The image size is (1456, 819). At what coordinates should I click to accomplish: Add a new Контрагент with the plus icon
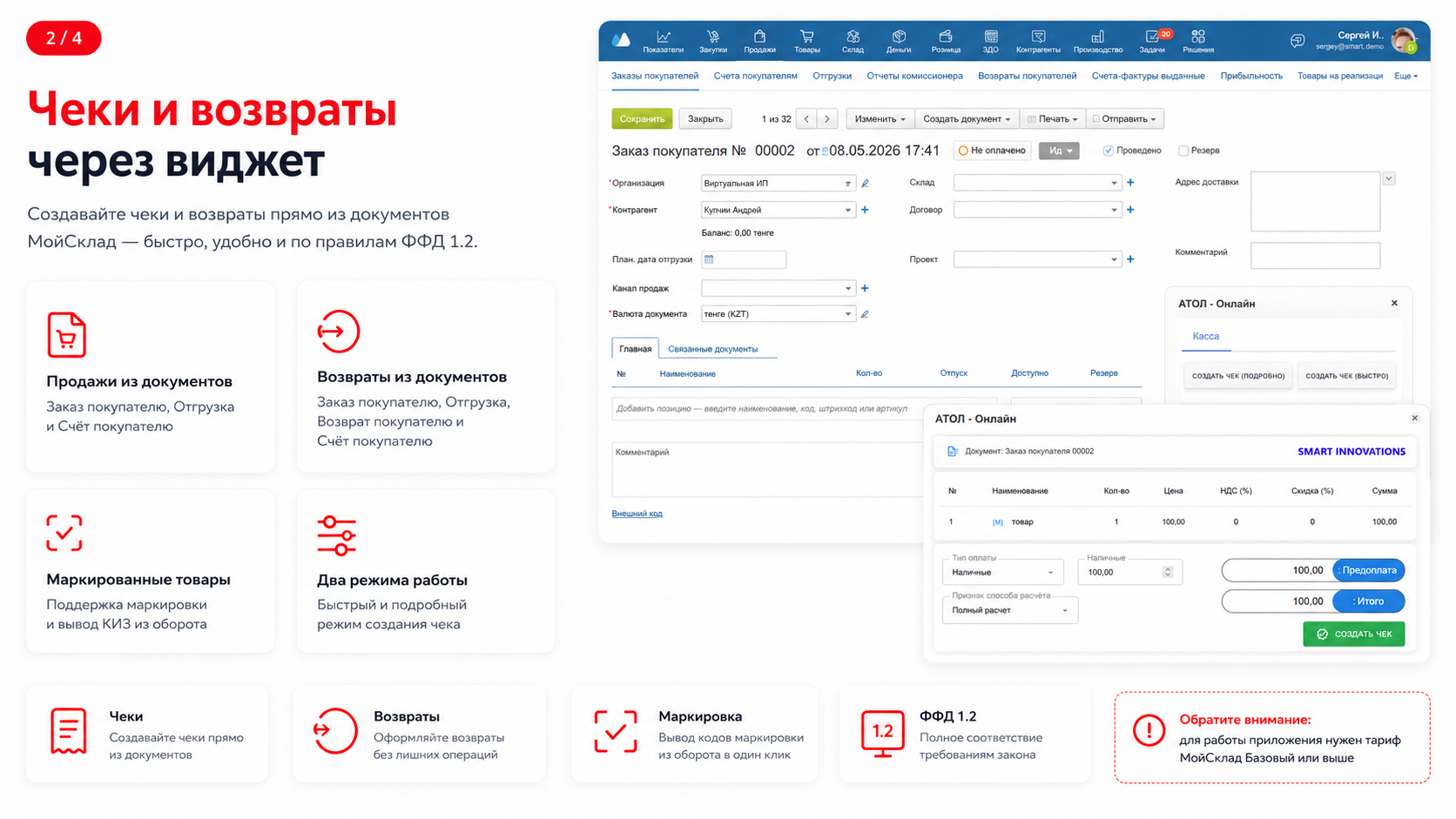(865, 210)
